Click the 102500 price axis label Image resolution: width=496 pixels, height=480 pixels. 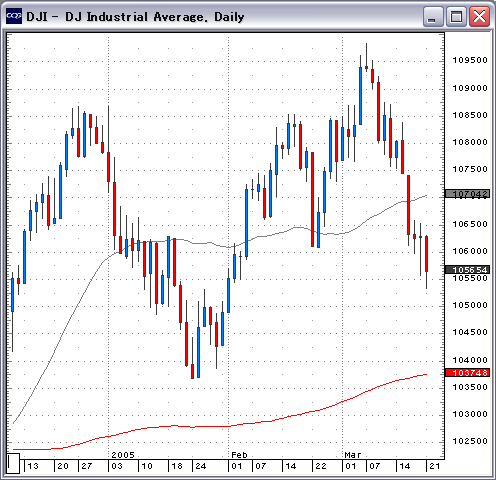click(x=470, y=441)
